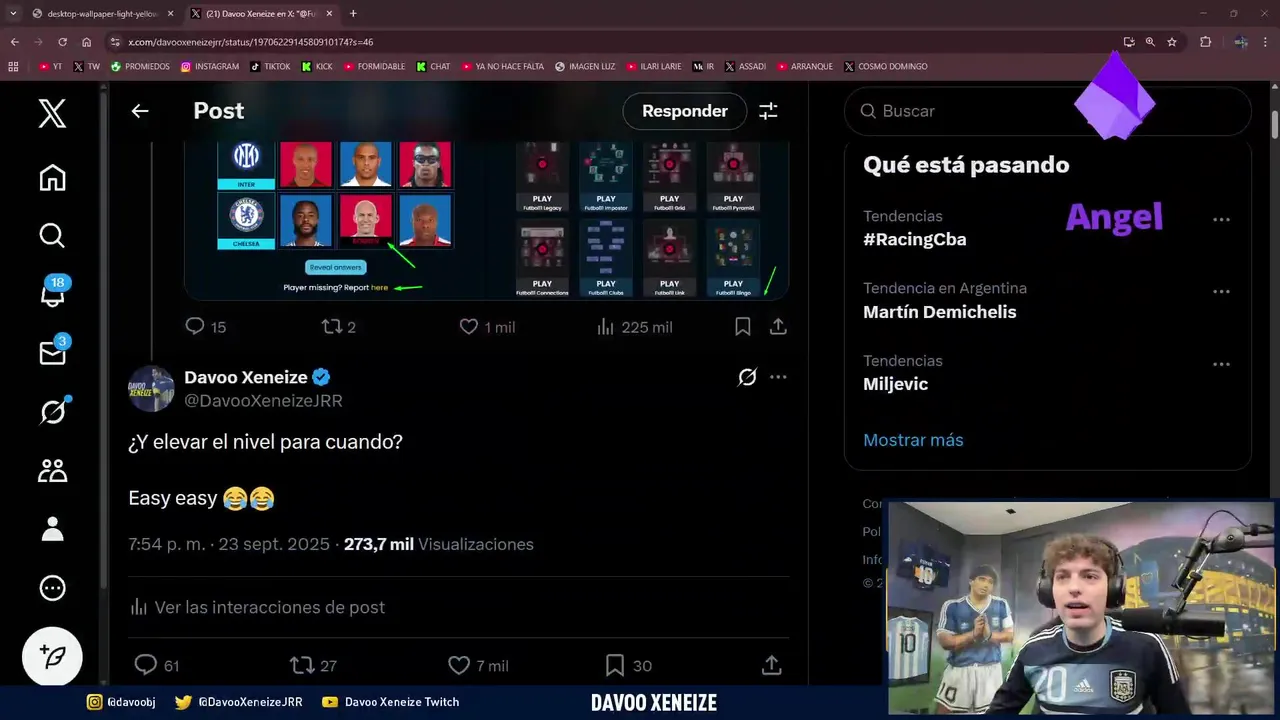Open reply sorting filter icon next to Responder
1280x720 pixels.
point(768,111)
